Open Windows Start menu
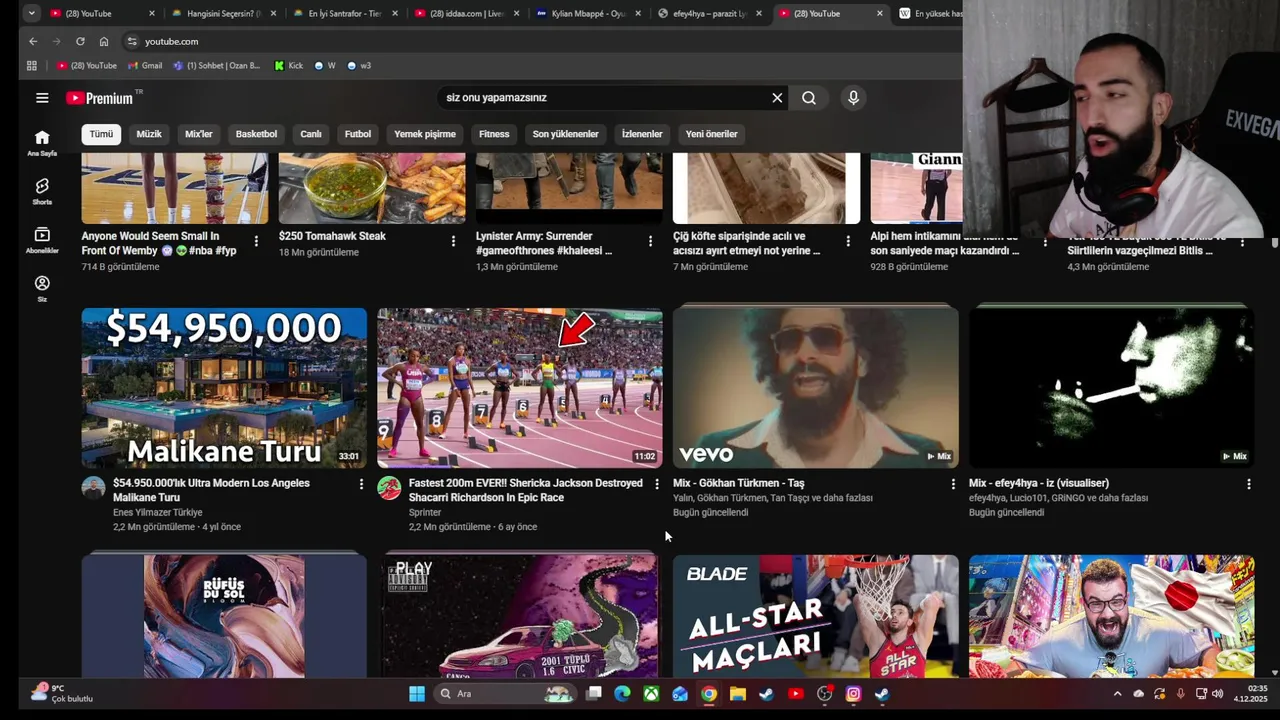 pyautogui.click(x=417, y=694)
